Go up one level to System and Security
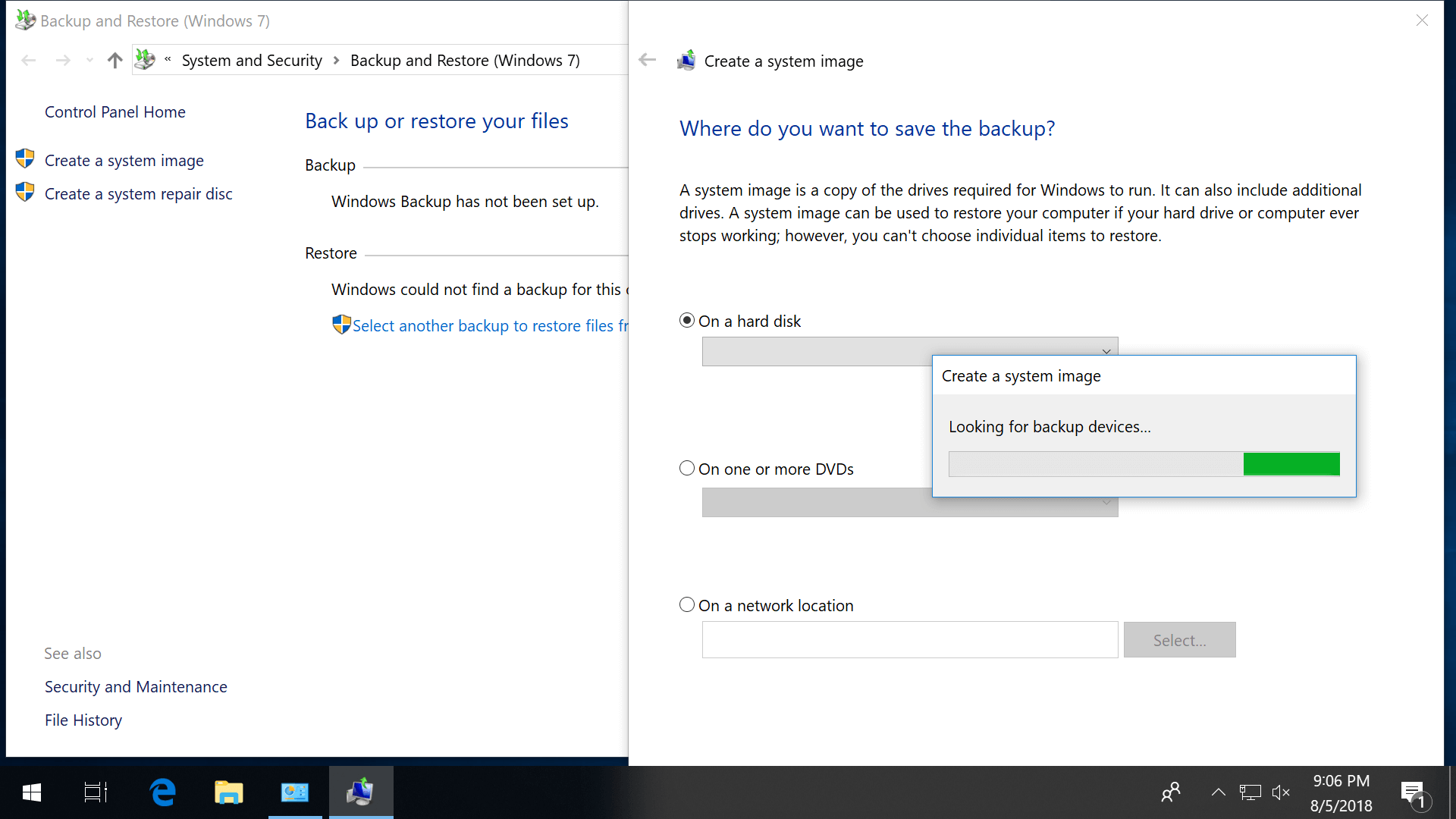 click(x=115, y=61)
